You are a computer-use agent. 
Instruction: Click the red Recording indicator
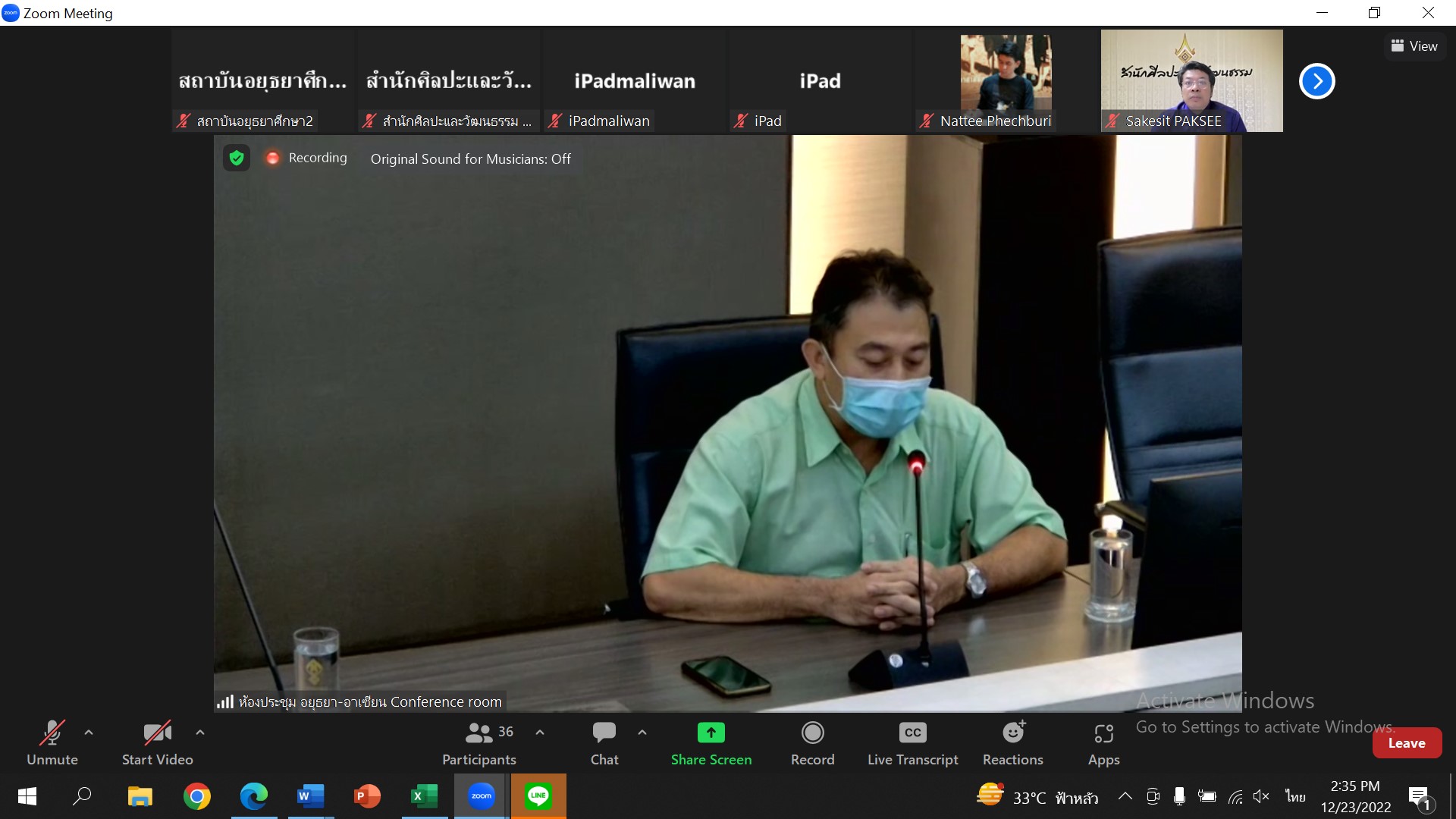pyautogui.click(x=306, y=158)
